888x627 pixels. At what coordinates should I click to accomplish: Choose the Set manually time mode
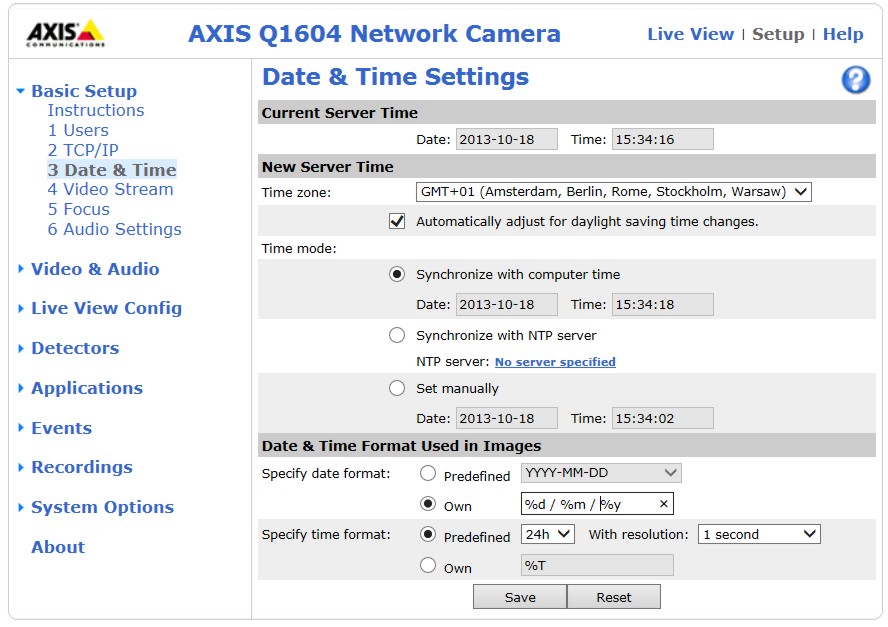pos(397,389)
